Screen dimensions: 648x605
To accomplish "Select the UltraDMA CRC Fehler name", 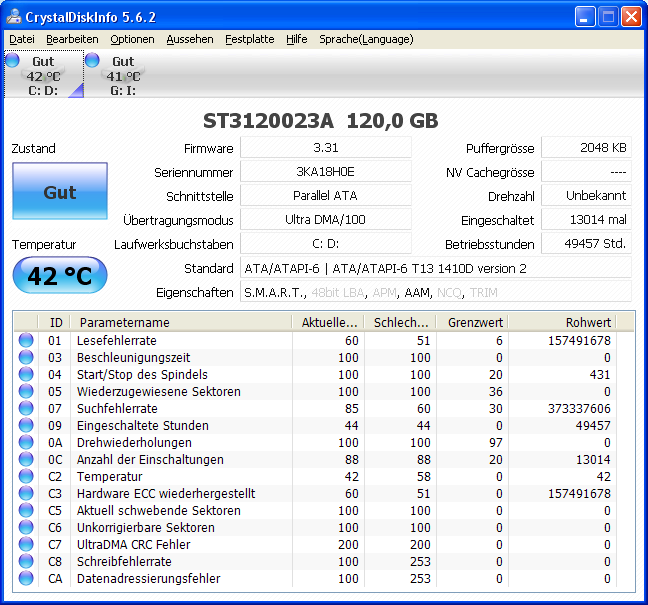I will pyautogui.click(x=133, y=544).
